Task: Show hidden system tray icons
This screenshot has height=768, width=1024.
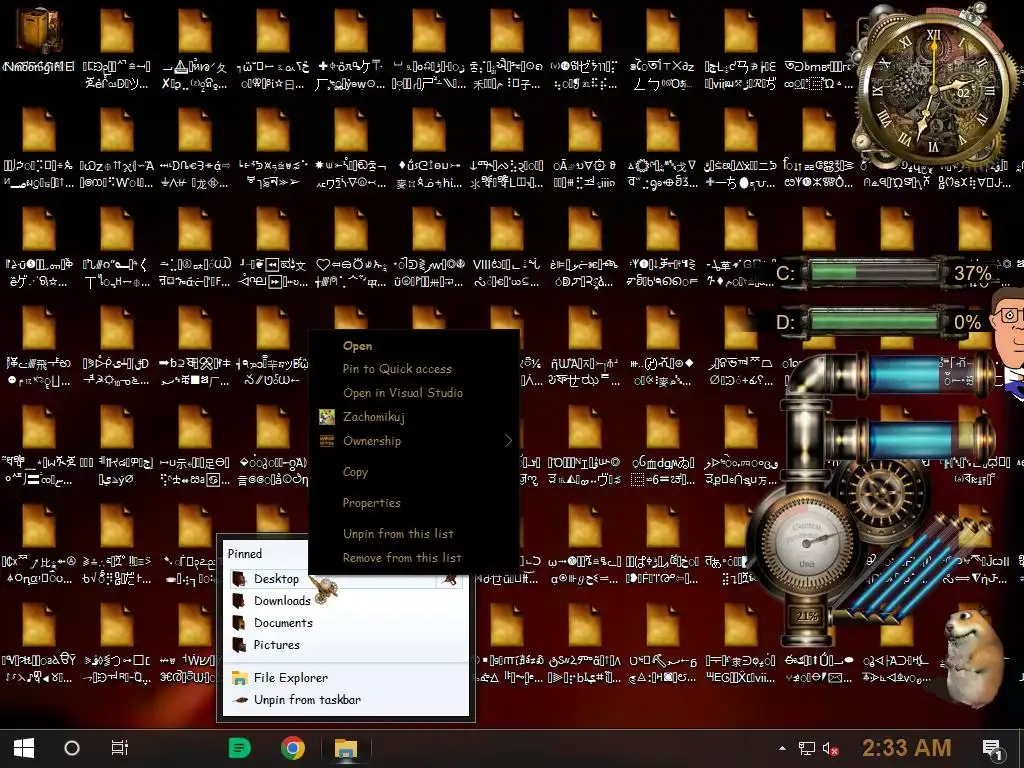Action: [x=782, y=748]
